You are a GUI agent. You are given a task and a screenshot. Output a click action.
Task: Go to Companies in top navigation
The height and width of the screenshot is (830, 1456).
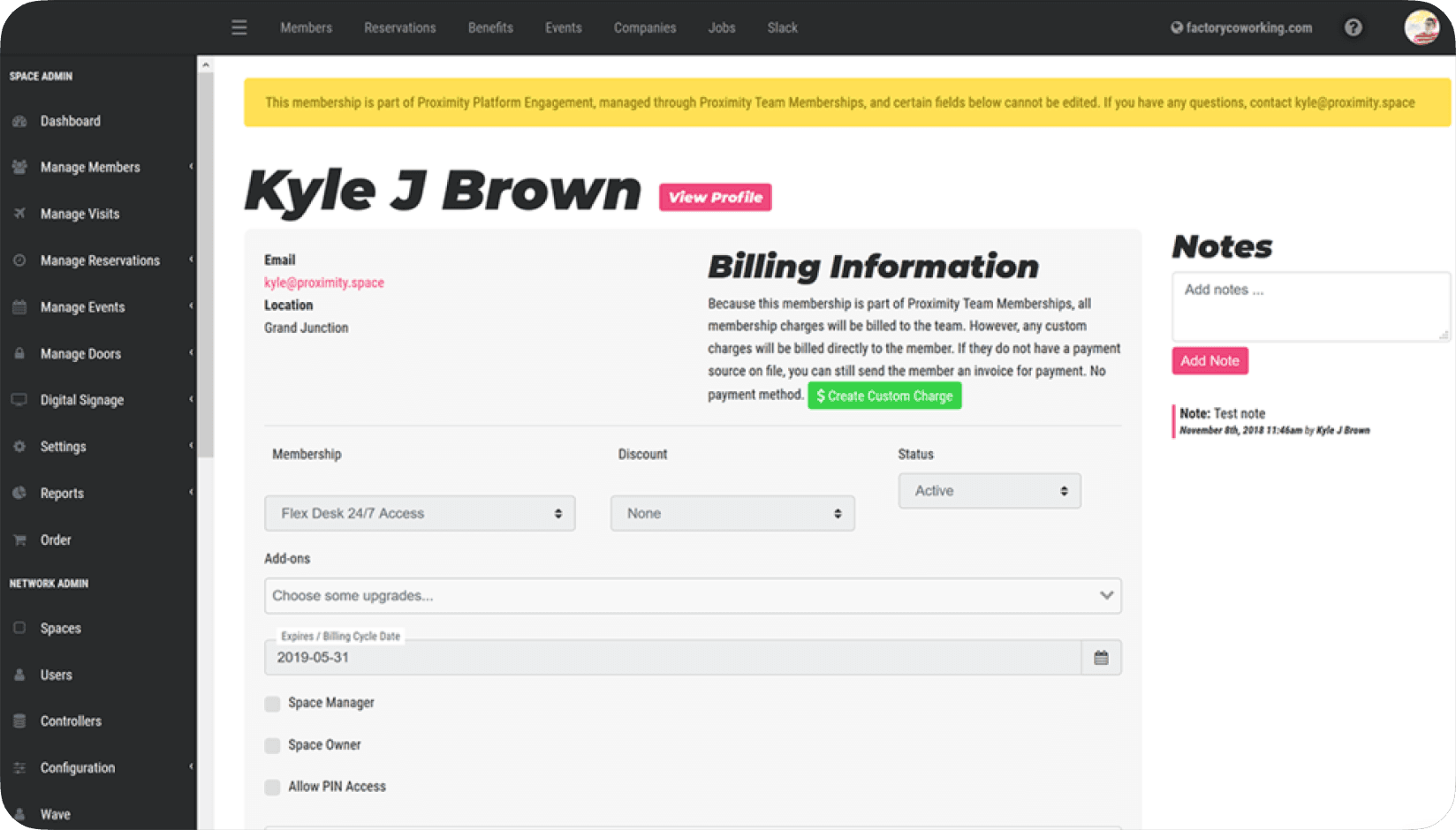(x=644, y=27)
